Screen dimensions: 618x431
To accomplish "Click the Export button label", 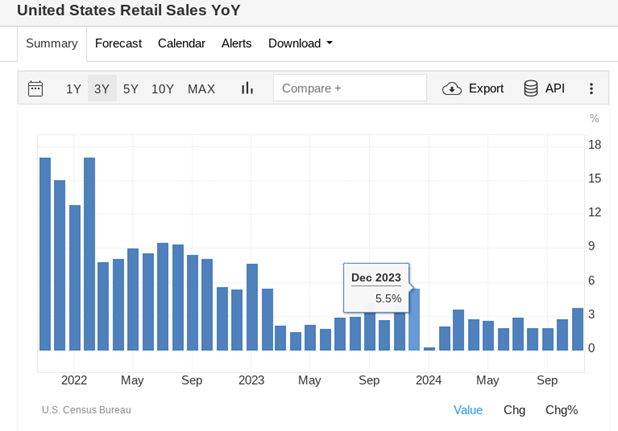I will (486, 89).
